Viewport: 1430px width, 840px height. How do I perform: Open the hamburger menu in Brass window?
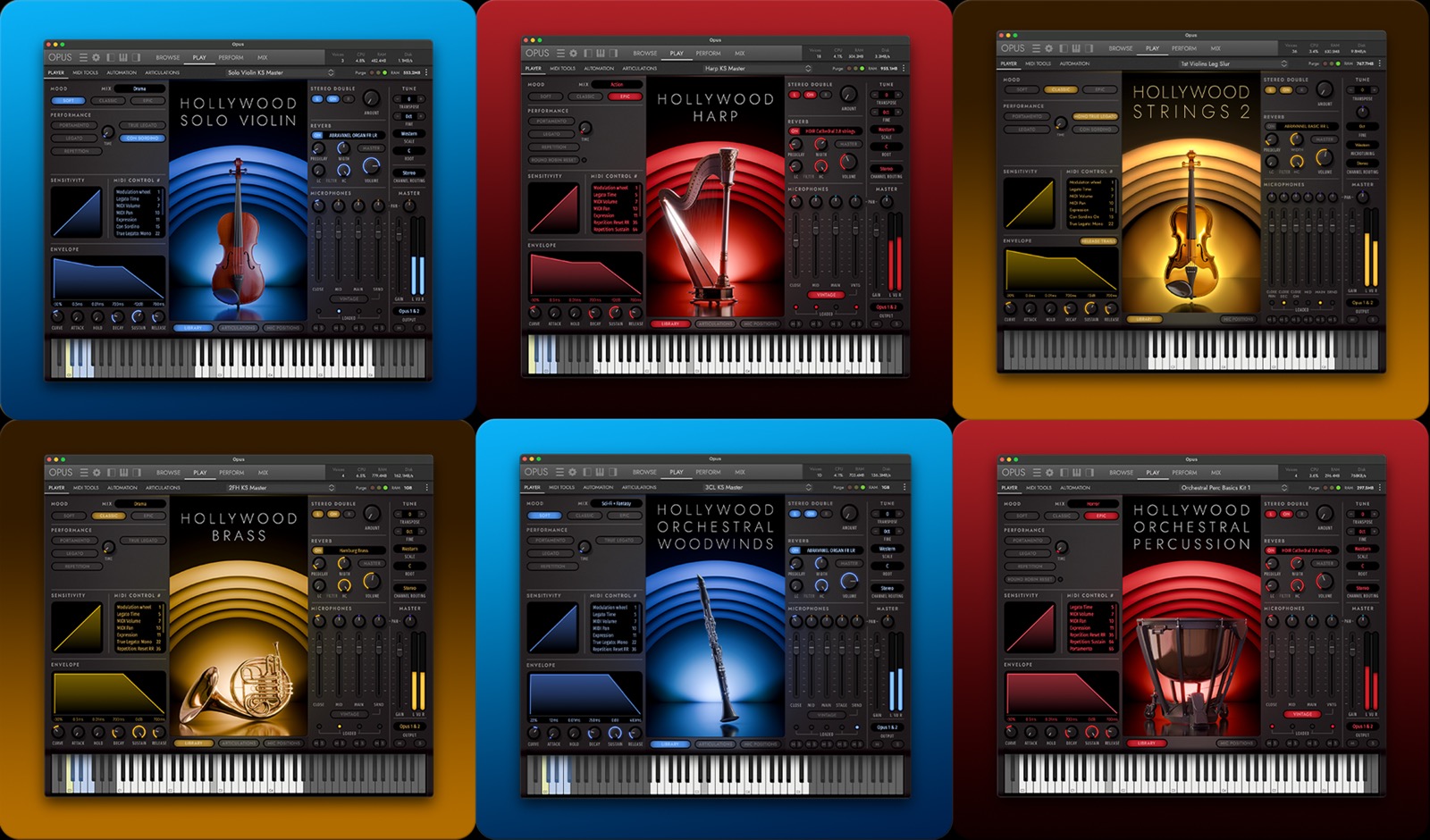pos(84,472)
